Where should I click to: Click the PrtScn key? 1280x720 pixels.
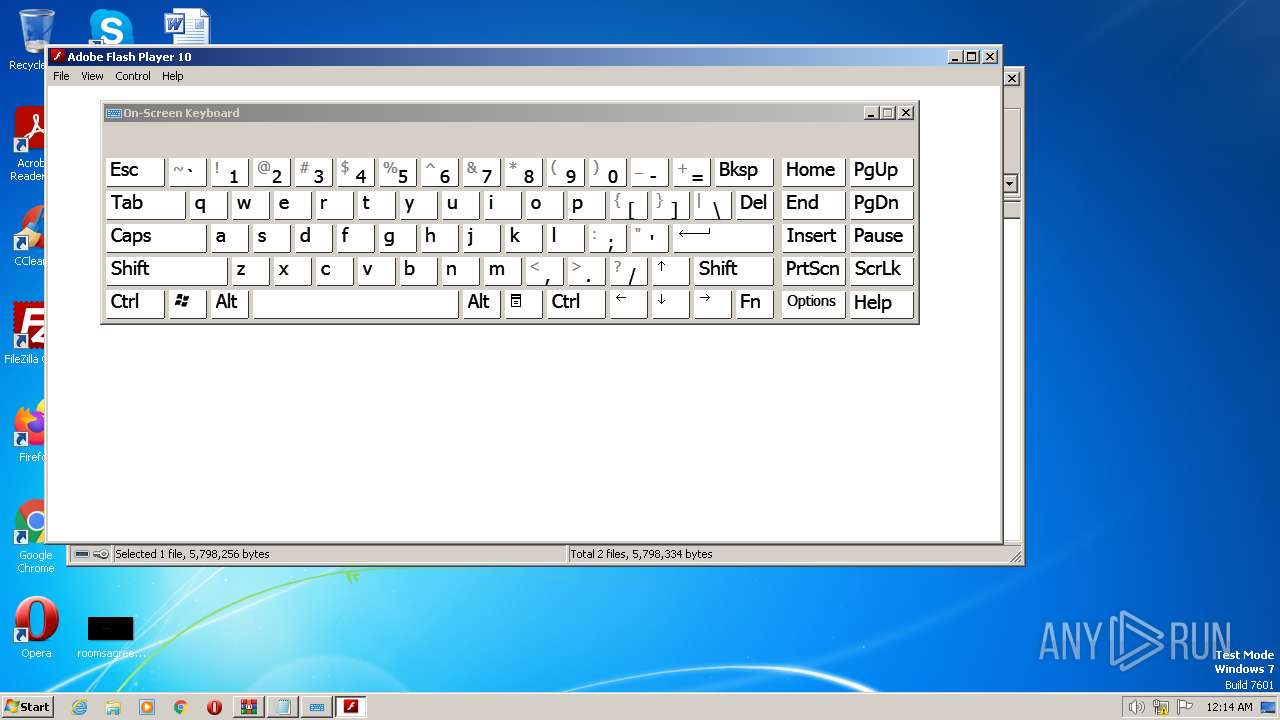pyautogui.click(x=813, y=270)
